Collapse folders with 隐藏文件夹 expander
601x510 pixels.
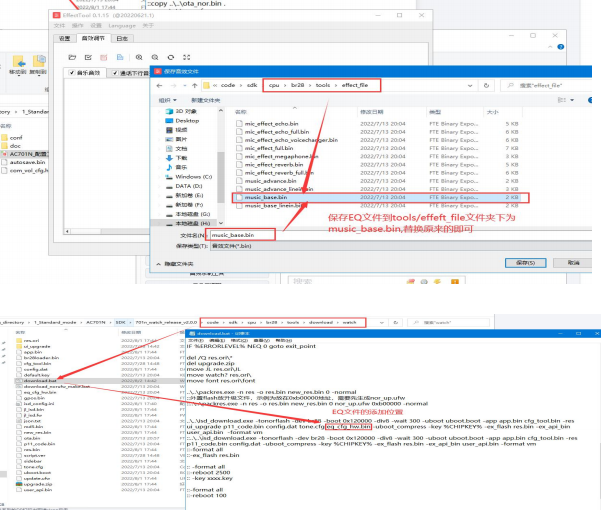[175, 264]
